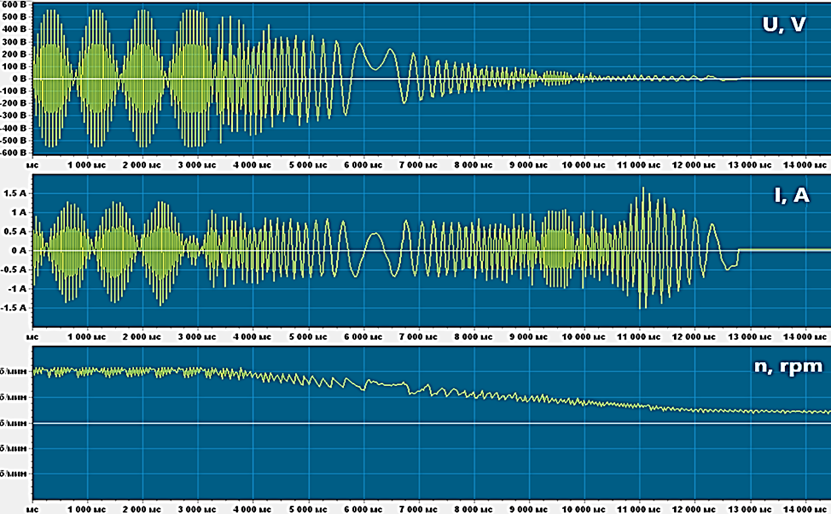Select the -600 B tick on voltage axis
This screenshot has height=514, width=831.
point(14,153)
